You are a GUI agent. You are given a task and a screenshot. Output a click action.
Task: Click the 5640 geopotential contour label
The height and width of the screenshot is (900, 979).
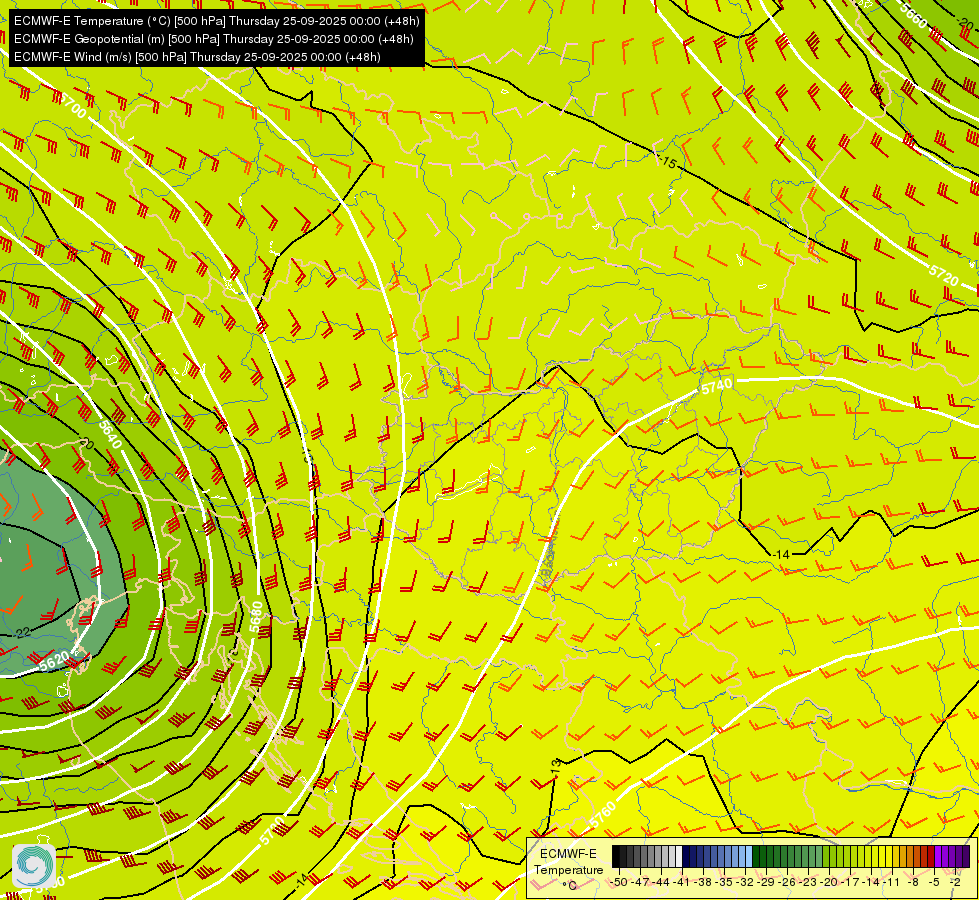pyautogui.click(x=110, y=434)
